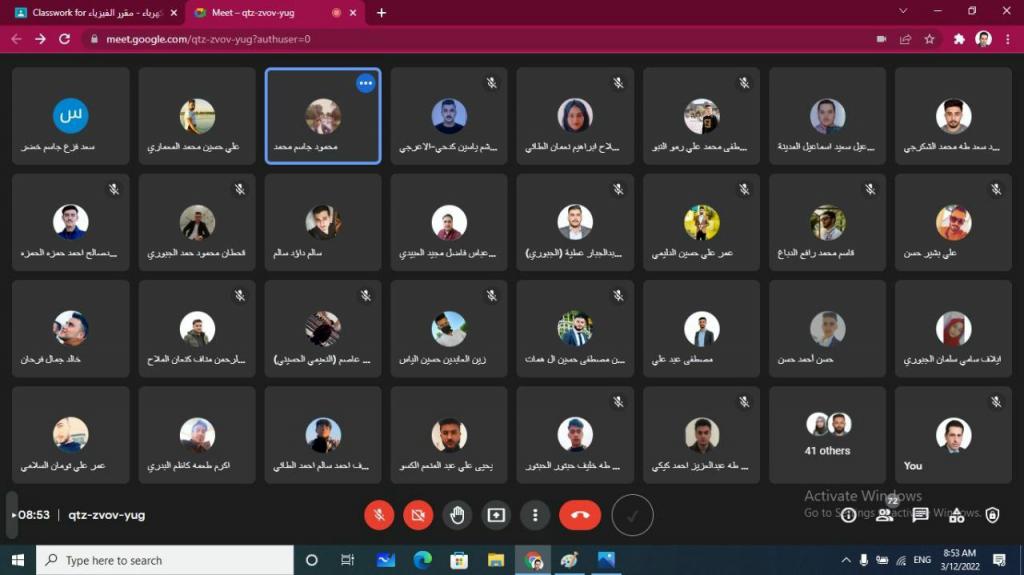1024x575 pixels.
Task: Bookmark this page with the star icon
Action: point(929,39)
